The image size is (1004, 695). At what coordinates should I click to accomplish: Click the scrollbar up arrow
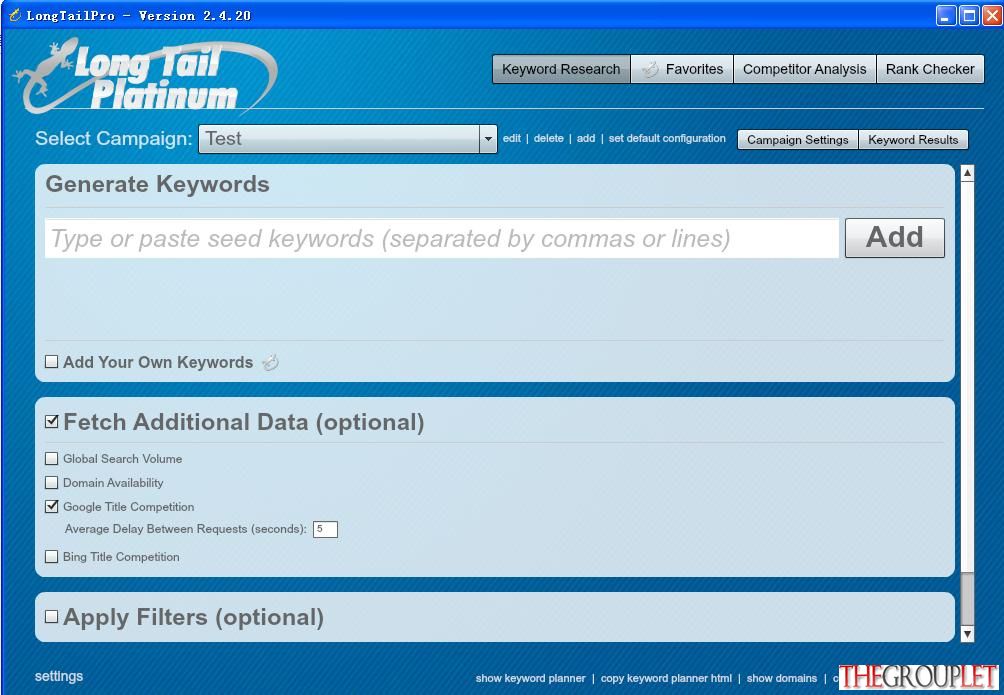click(x=968, y=173)
